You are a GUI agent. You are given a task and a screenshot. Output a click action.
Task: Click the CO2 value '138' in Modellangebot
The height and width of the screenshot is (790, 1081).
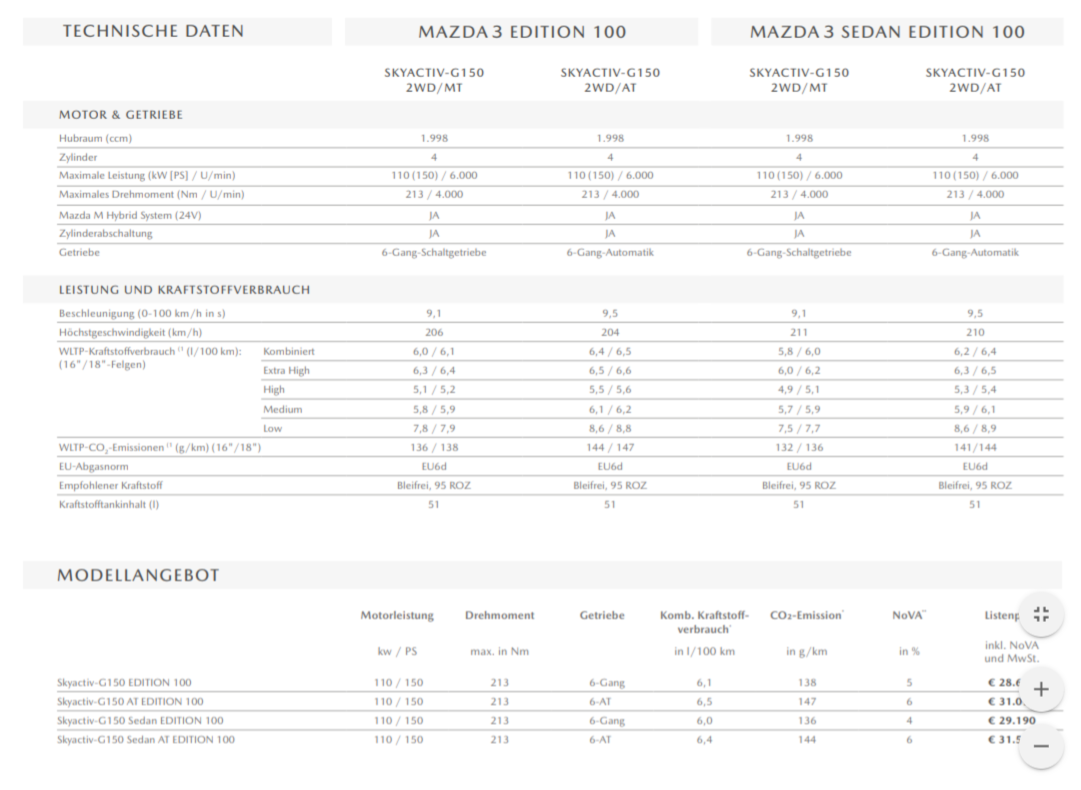coord(807,682)
